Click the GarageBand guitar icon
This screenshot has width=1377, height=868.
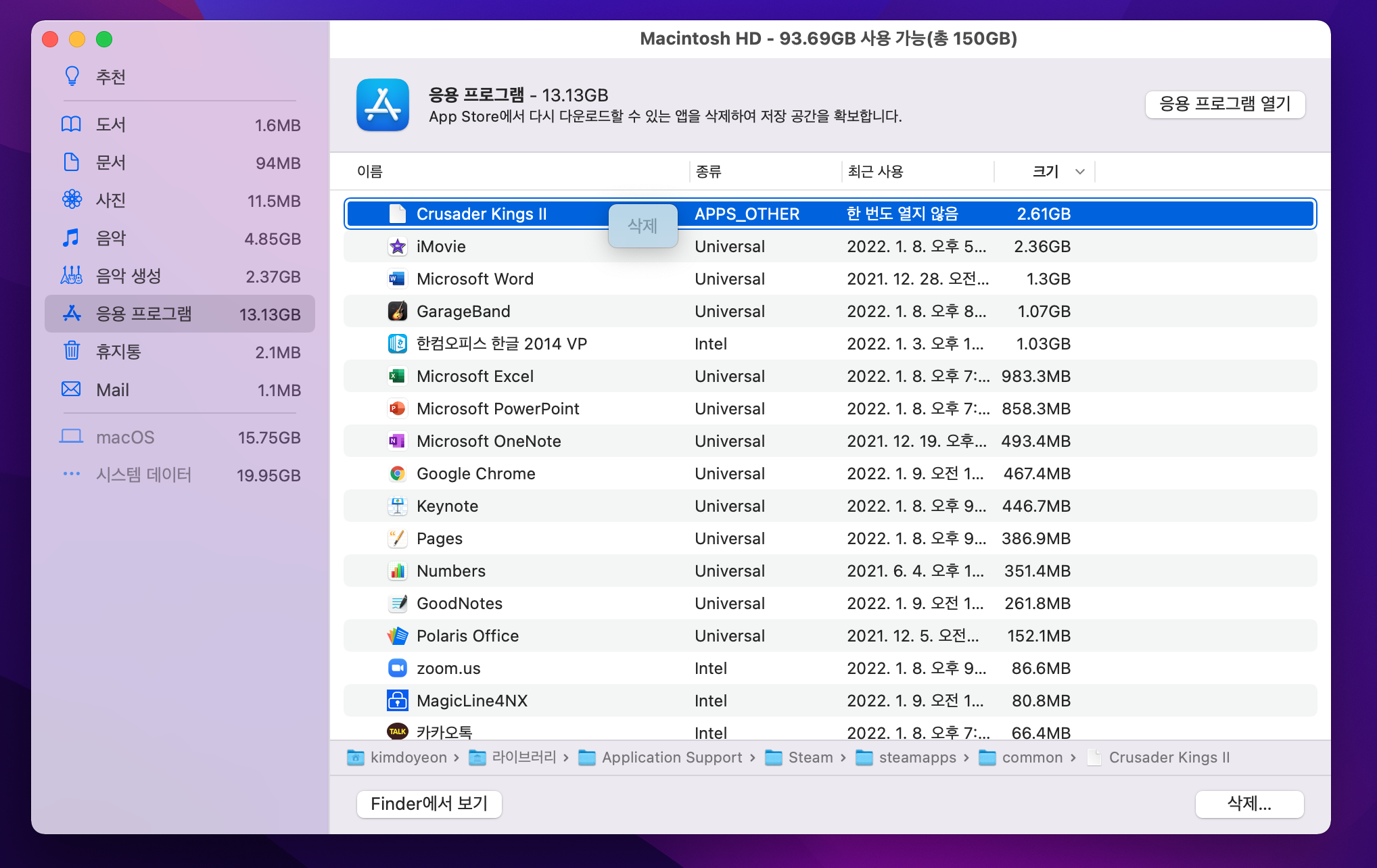pyautogui.click(x=397, y=312)
